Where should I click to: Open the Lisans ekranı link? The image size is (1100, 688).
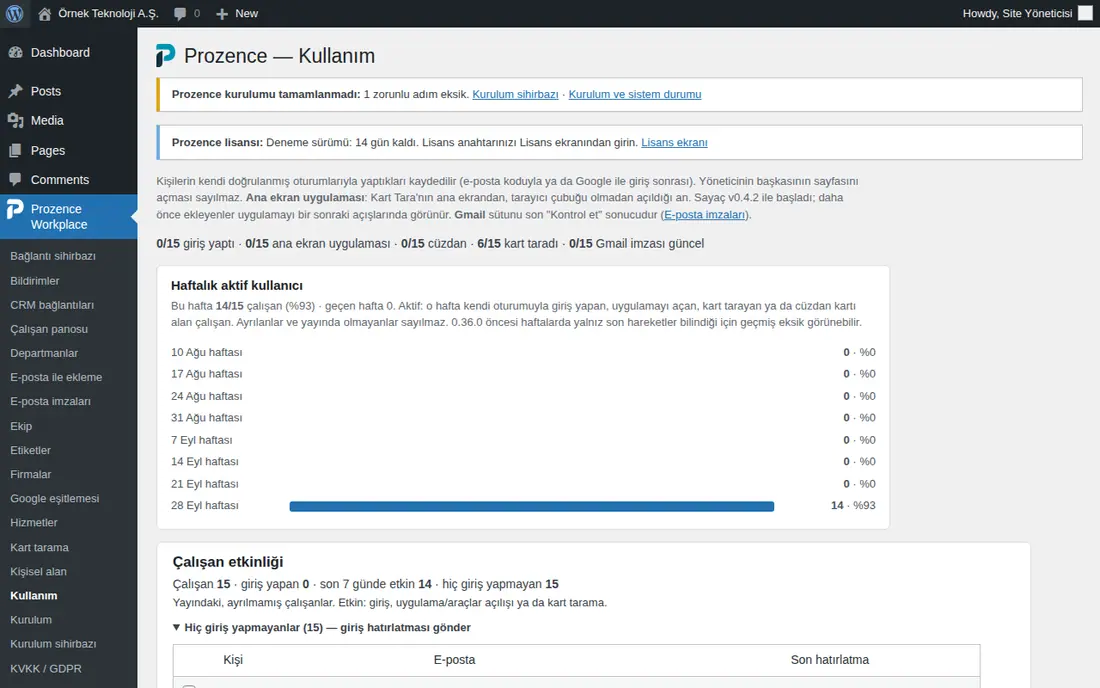pos(674,142)
